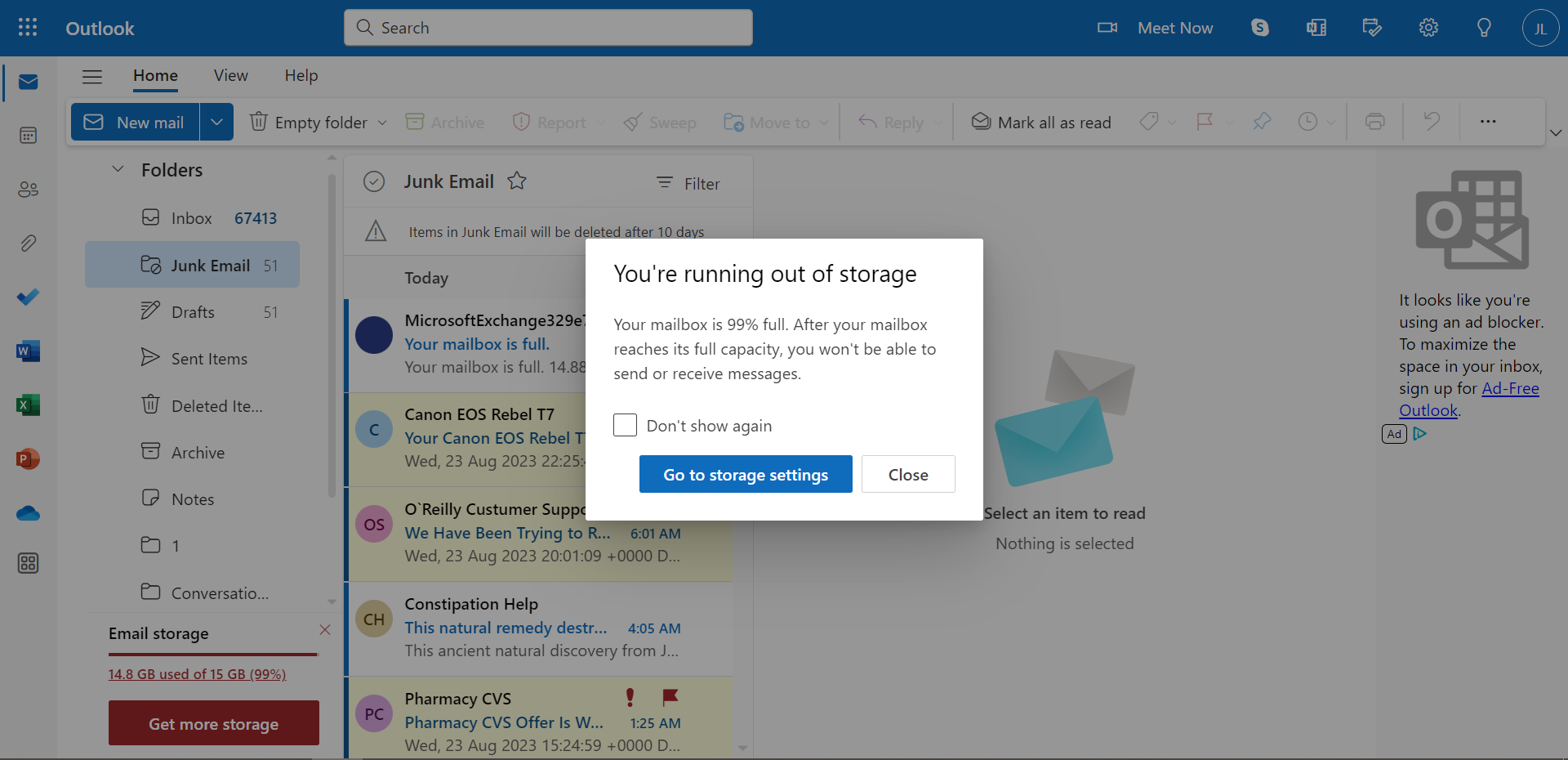Screen dimensions: 1568x760
Task: Open People contacts icon
Action: coord(29,190)
